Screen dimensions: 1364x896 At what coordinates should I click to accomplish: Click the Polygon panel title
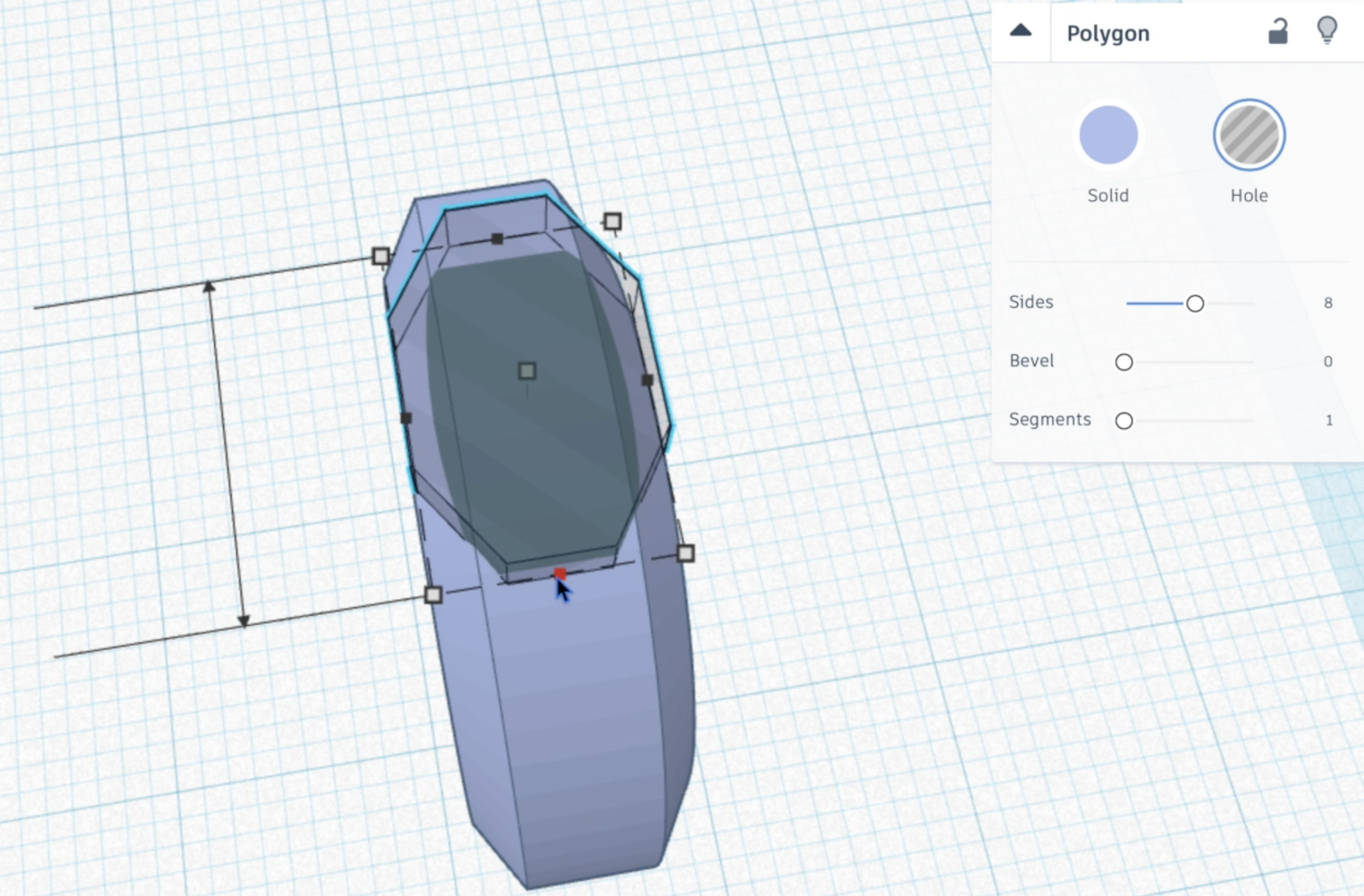point(1108,34)
